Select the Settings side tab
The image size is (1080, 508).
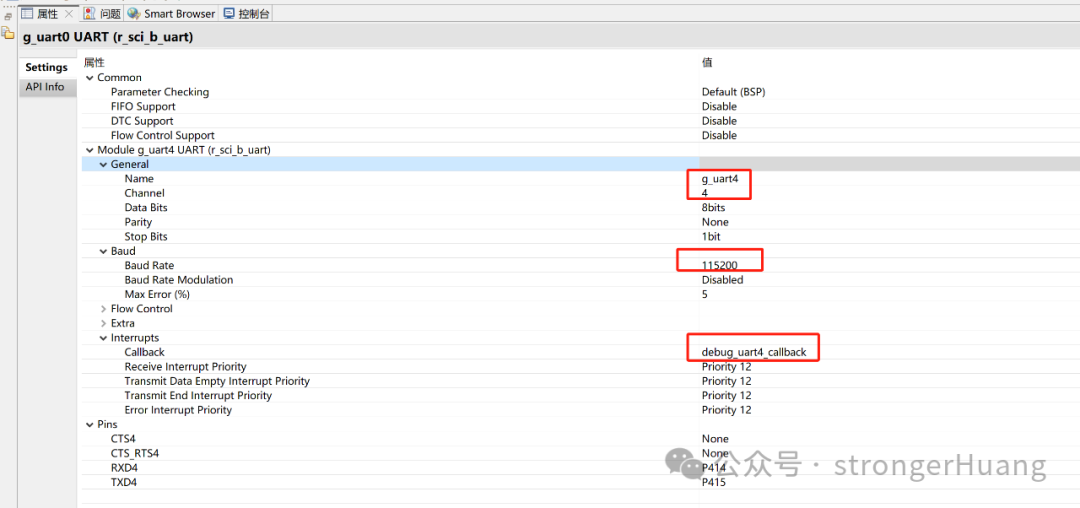point(47,67)
